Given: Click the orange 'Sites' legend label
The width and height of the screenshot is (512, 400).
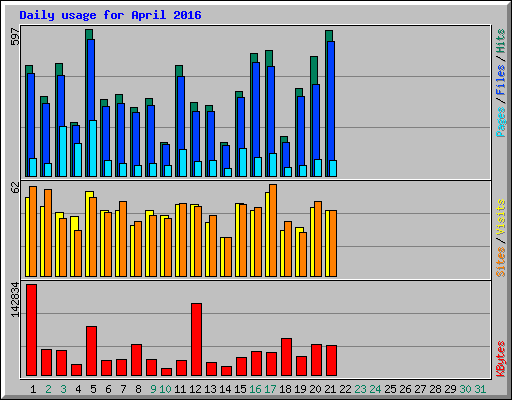Looking at the screenshot, I should pyautogui.click(x=501, y=262).
